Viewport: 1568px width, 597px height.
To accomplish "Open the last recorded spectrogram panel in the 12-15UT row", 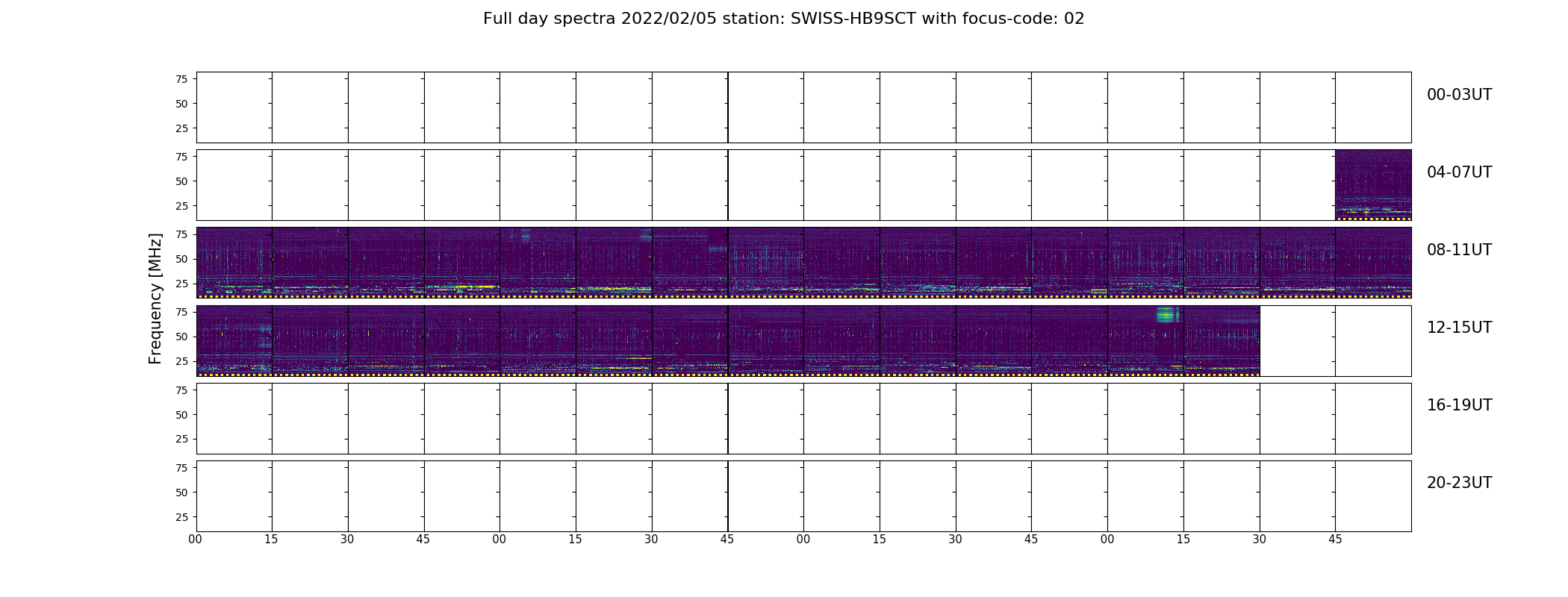I will pos(1222,340).
